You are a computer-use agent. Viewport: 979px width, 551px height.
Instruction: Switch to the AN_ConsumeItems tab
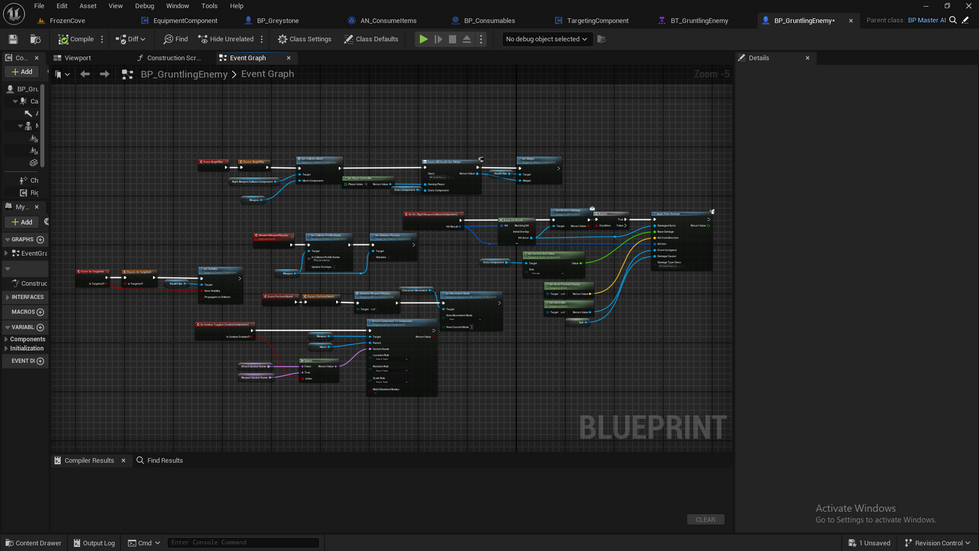pyautogui.click(x=382, y=21)
